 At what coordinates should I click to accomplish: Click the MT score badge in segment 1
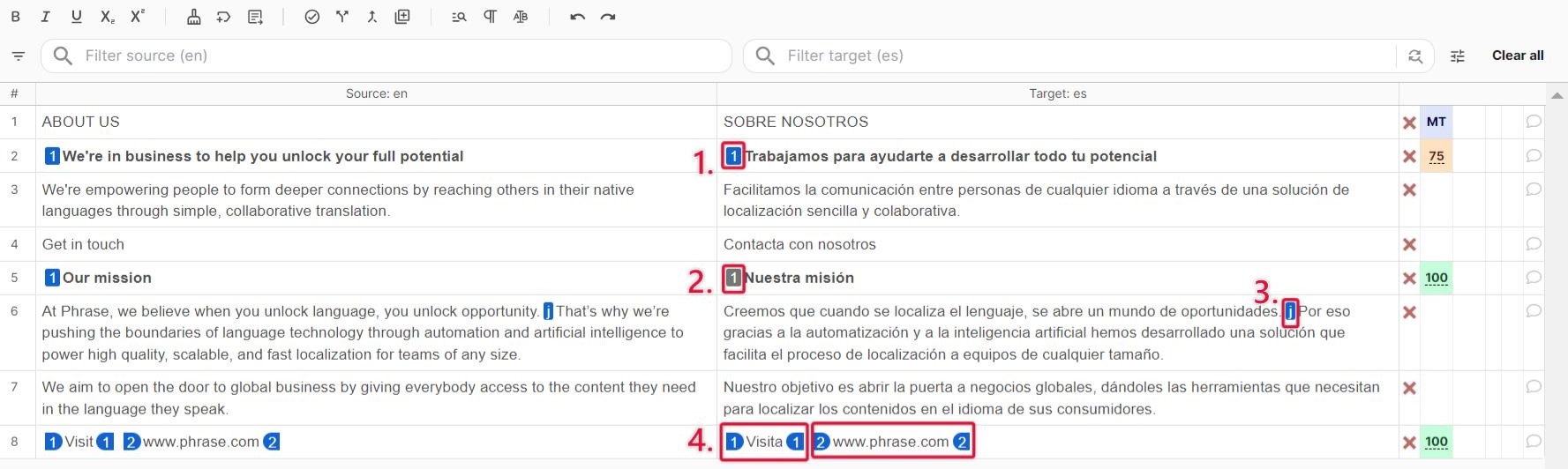(1437, 122)
